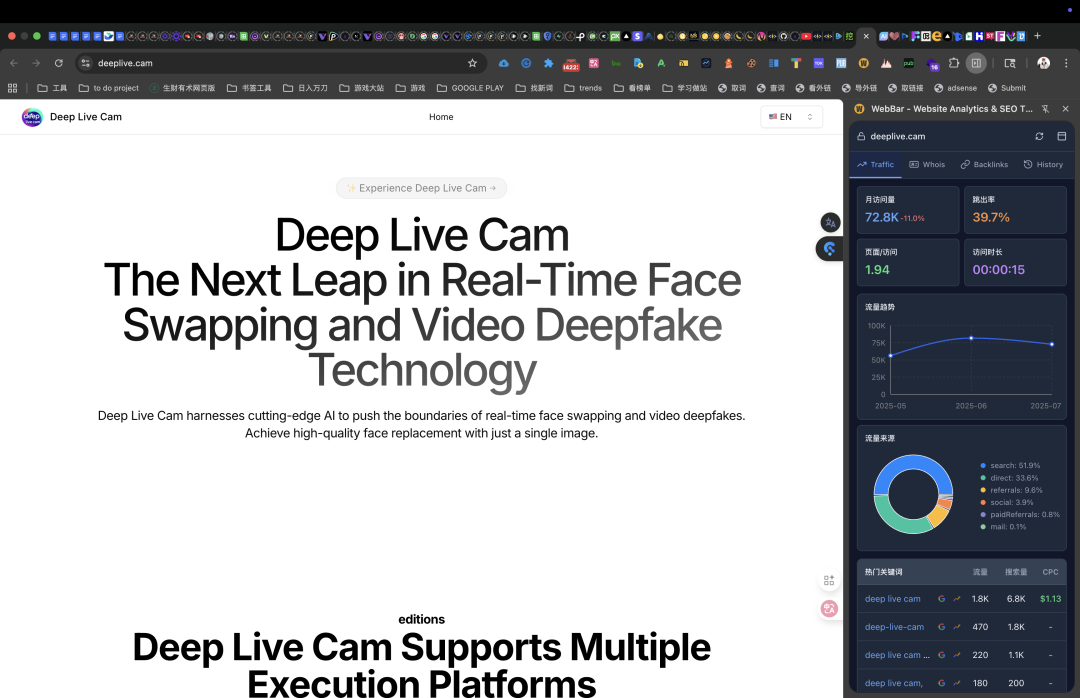Click the translate floating button on the page
The image size is (1080, 698).
[830, 223]
